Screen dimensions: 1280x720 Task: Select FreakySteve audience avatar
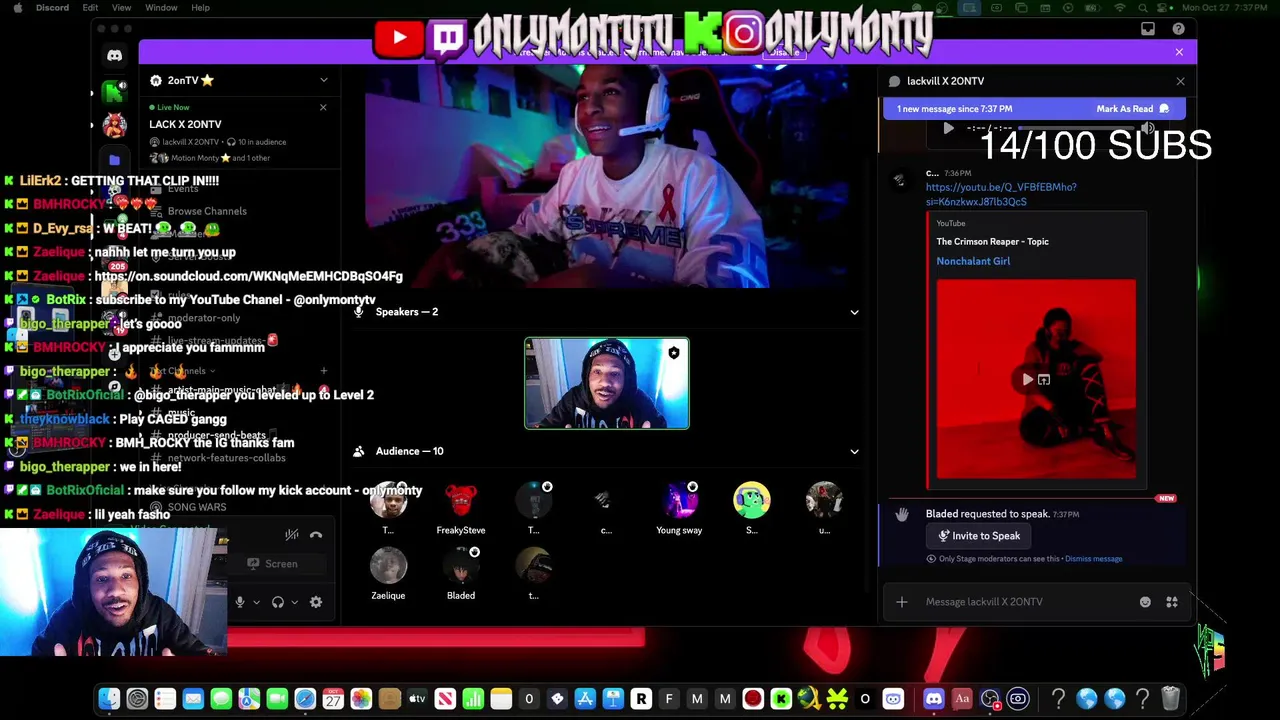(461, 500)
